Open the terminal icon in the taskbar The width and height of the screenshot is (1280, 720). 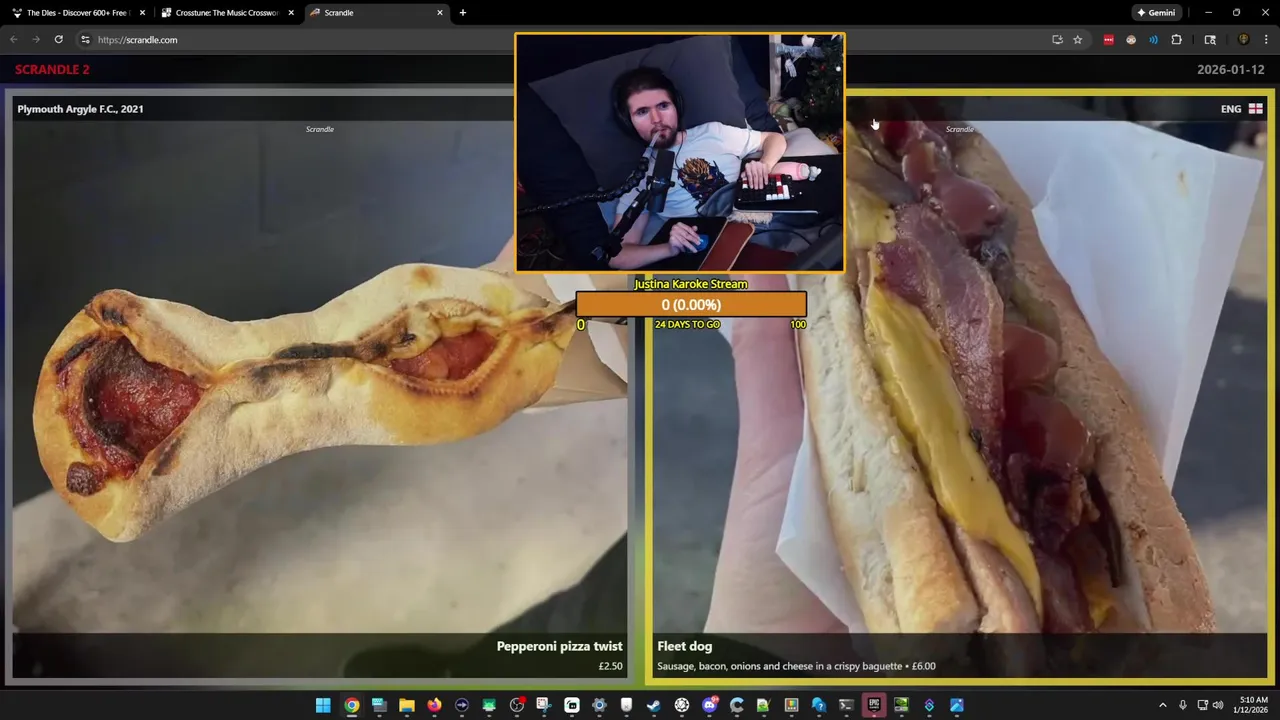(846, 705)
